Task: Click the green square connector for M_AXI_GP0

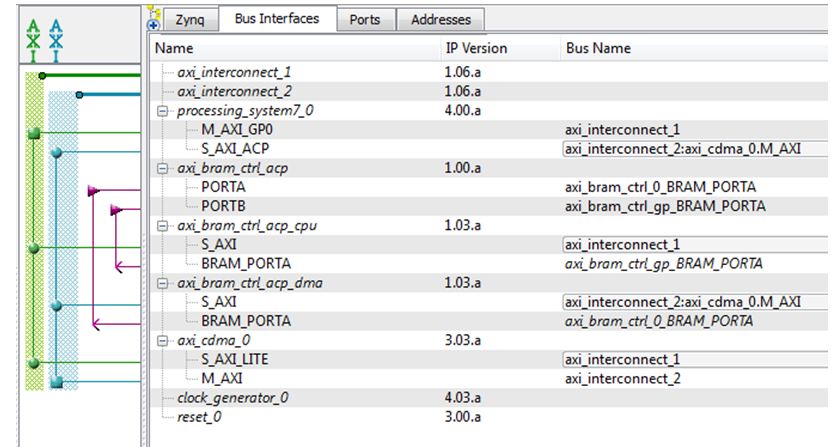Action: pyautogui.click(x=34, y=132)
